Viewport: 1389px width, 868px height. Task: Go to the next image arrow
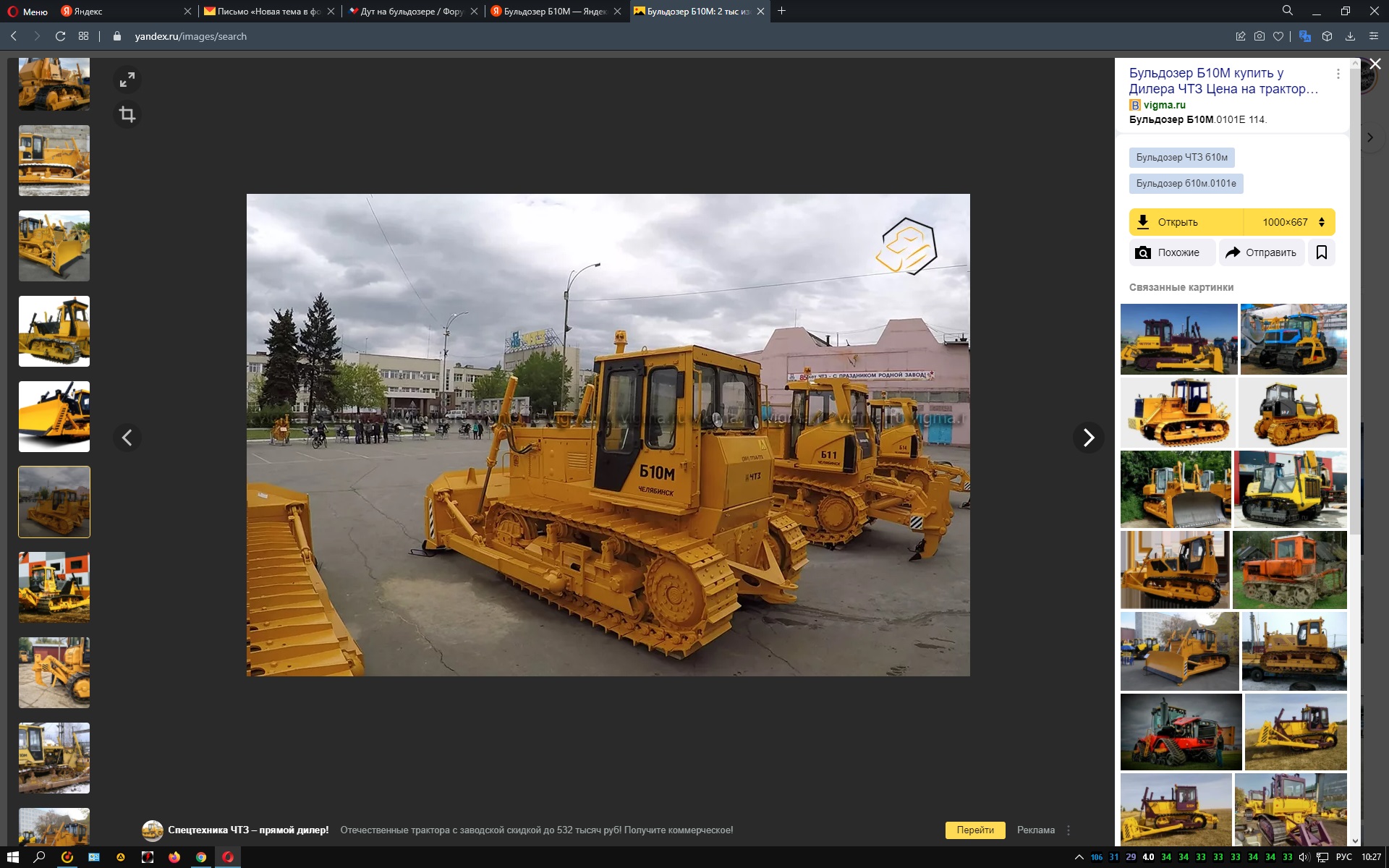pyautogui.click(x=1088, y=437)
